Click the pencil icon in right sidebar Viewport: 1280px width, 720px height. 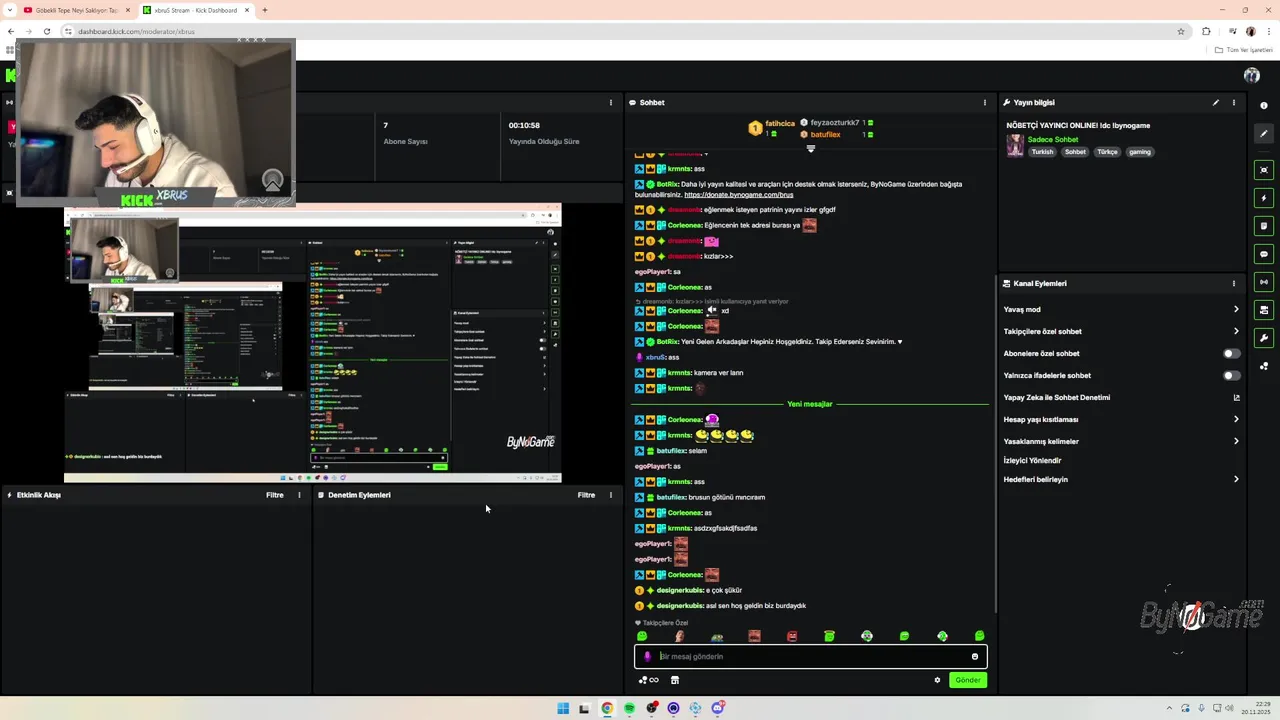point(1264,133)
